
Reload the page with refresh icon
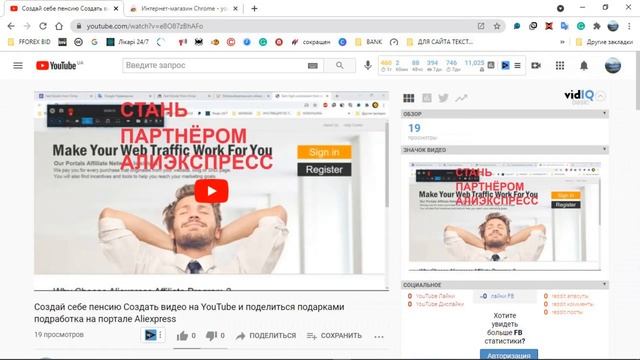click(x=43, y=26)
